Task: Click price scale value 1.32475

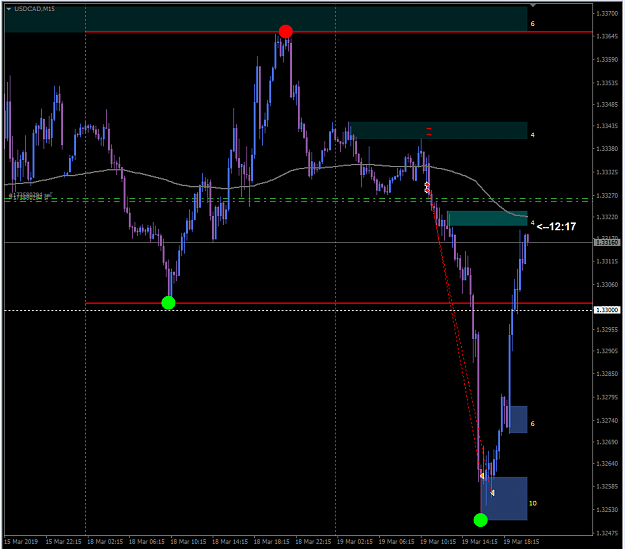Action: point(607,533)
